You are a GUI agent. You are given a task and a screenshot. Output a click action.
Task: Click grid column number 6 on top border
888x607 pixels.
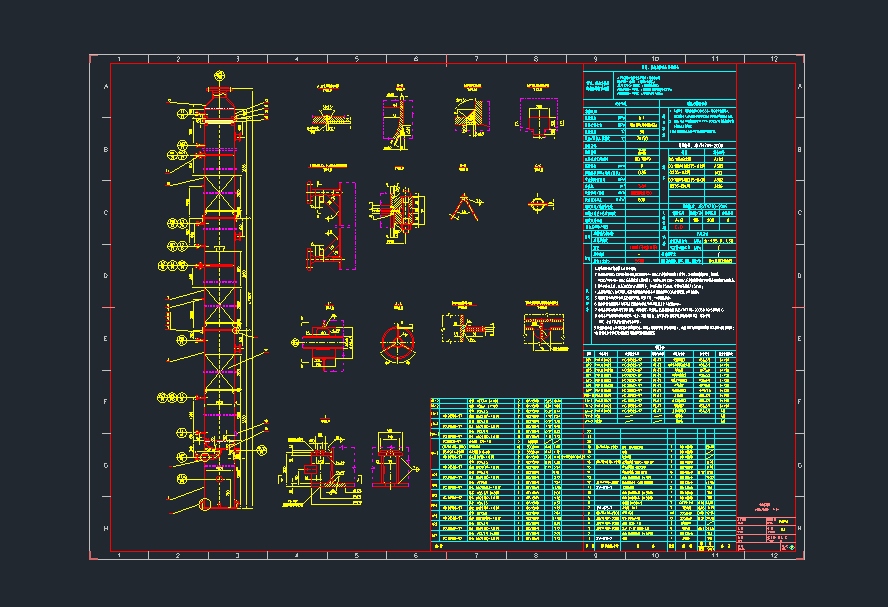415,60
